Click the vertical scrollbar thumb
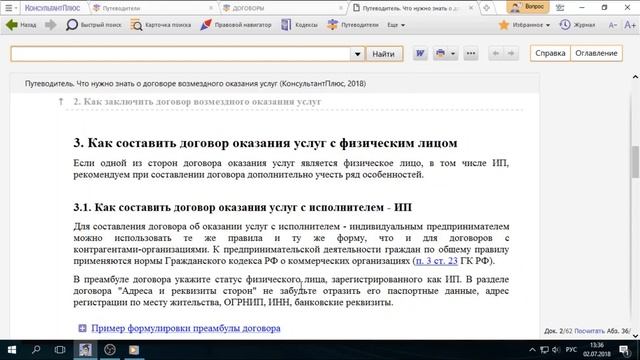 635,162
